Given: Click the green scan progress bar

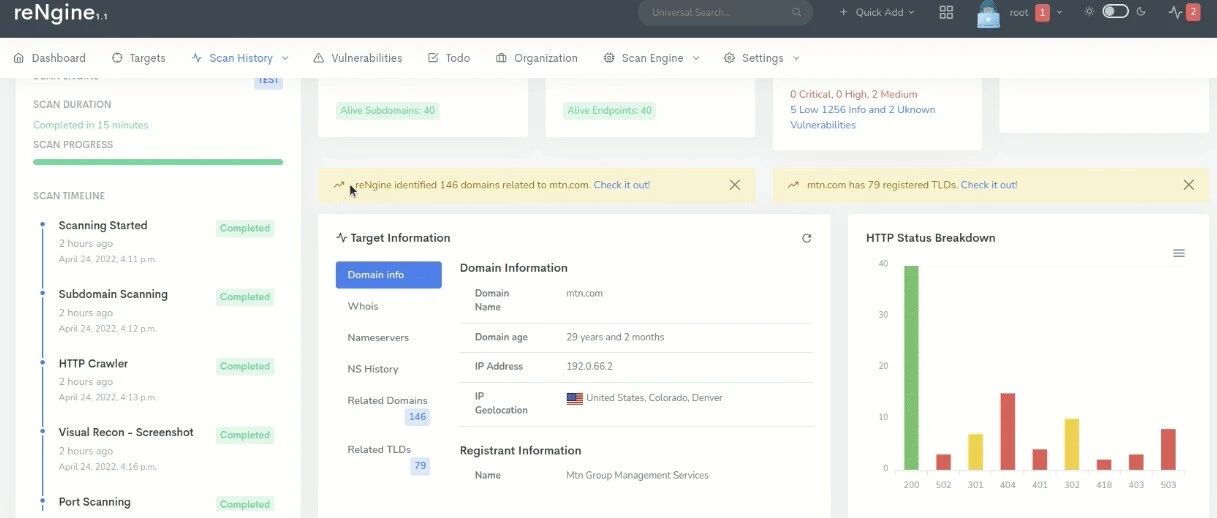Looking at the screenshot, I should 158,161.
